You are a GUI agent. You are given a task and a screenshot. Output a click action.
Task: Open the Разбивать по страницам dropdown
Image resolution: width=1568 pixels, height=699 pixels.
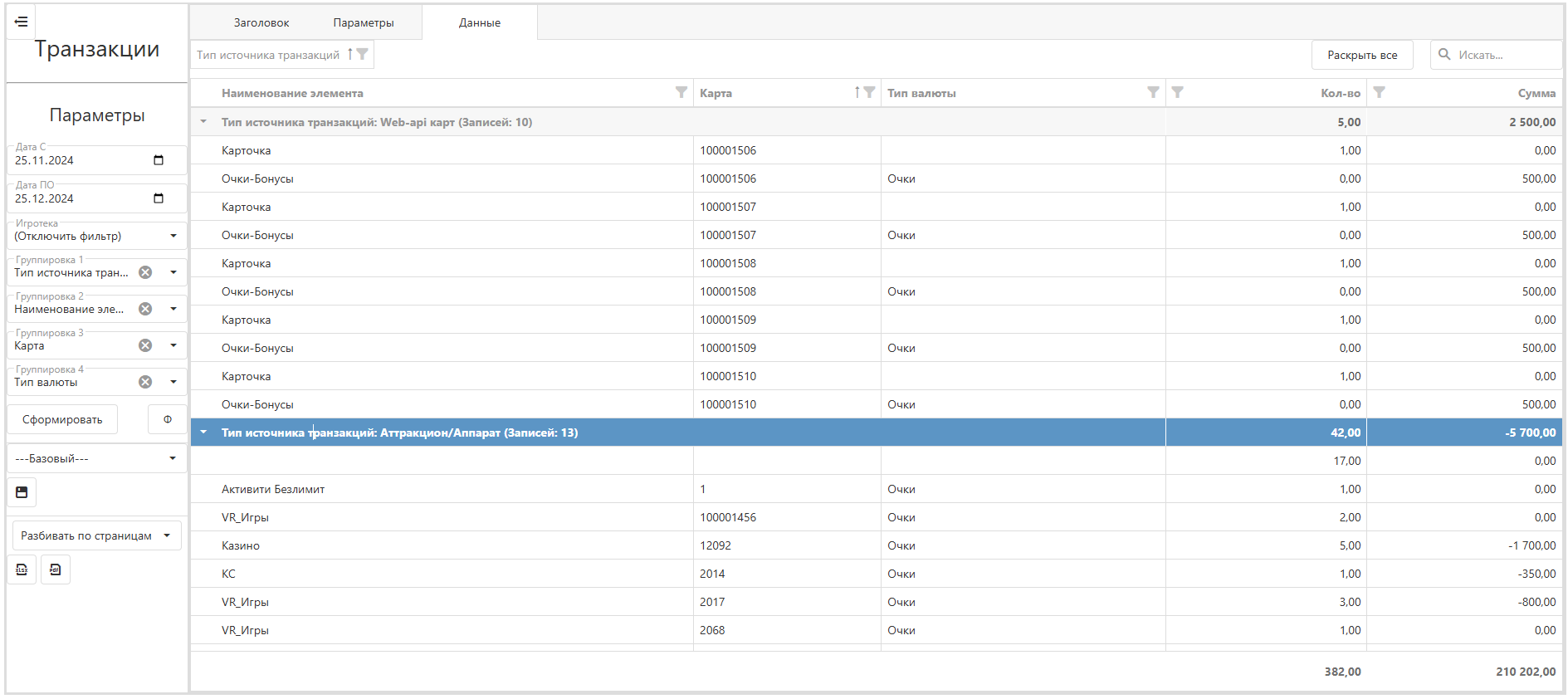97,535
